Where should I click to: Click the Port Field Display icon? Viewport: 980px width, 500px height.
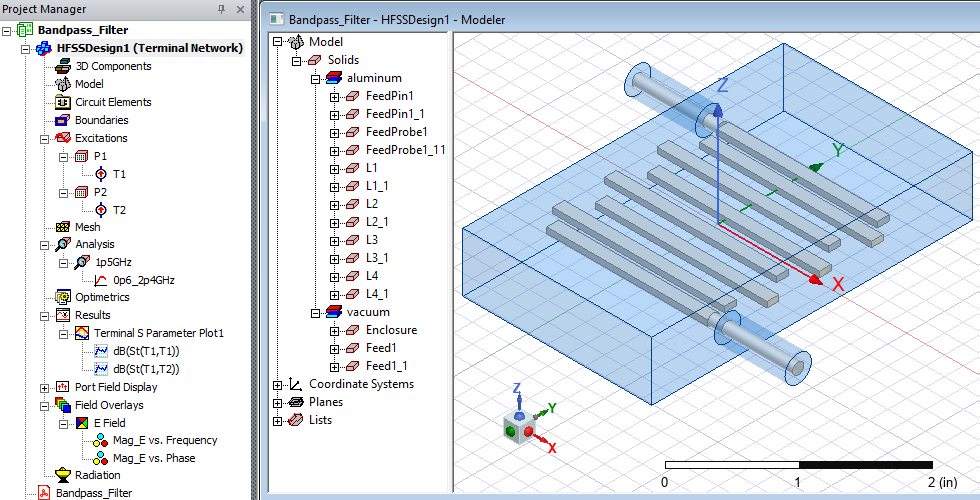pos(63,387)
